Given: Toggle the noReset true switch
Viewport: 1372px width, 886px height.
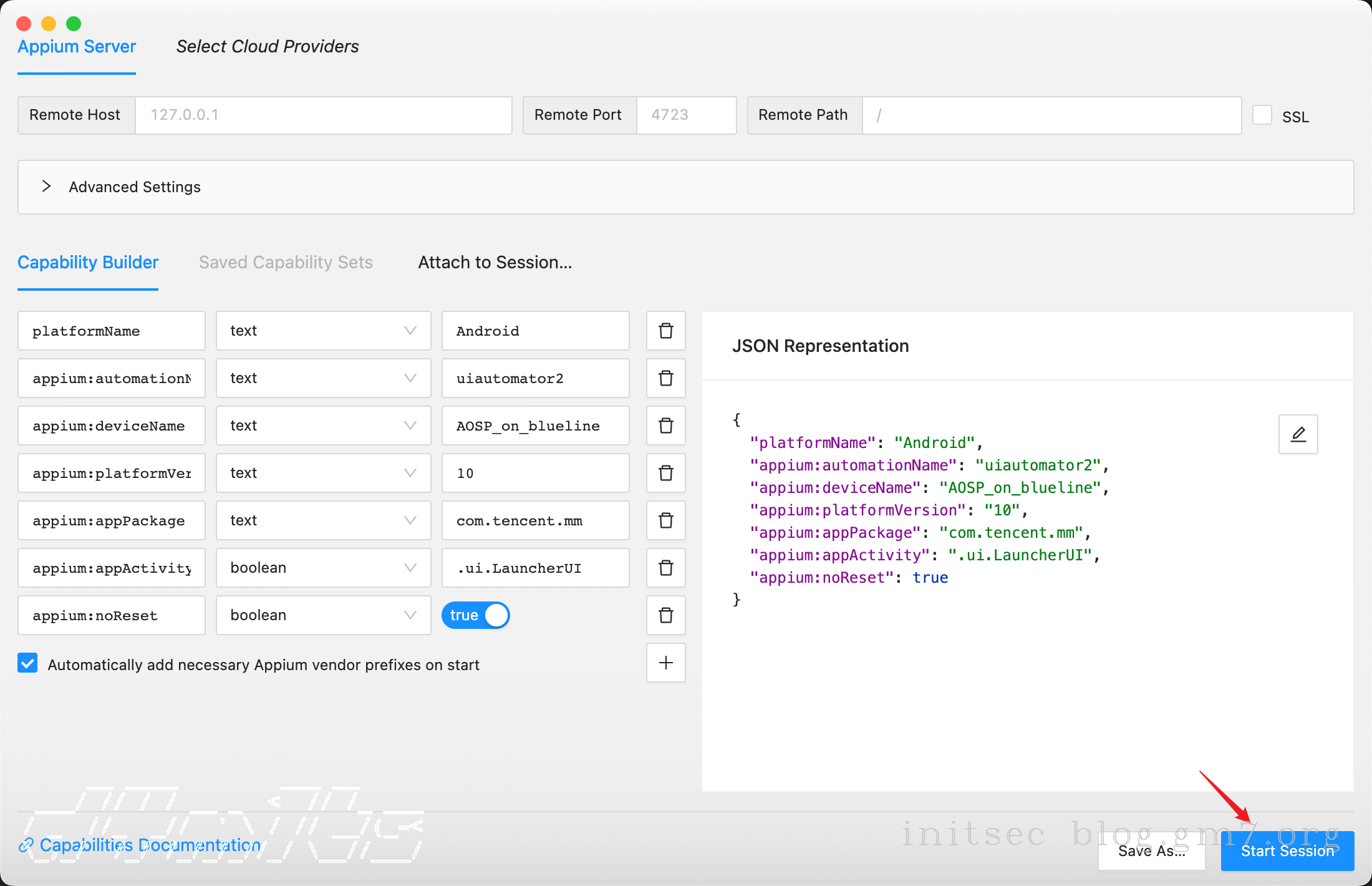Looking at the screenshot, I should [x=476, y=615].
